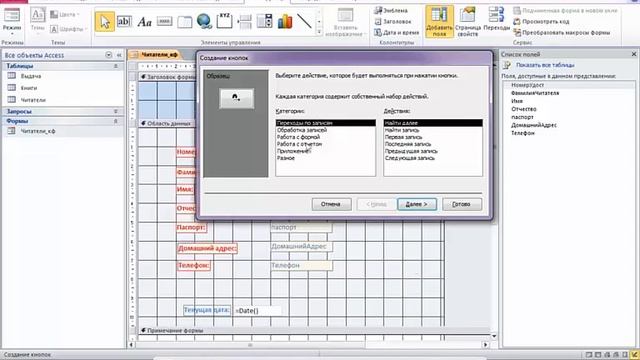Click the Готово button
This screenshot has width=640, height=360.
pyautogui.click(x=462, y=204)
